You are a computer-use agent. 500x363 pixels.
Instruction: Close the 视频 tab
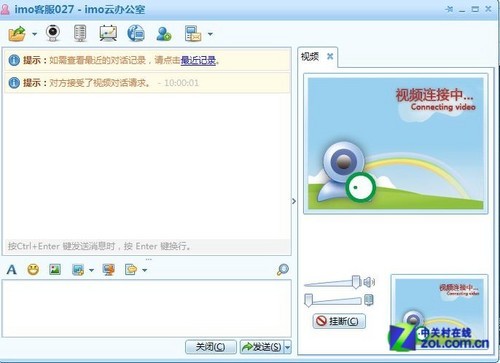pyautogui.click(x=330, y=56)
